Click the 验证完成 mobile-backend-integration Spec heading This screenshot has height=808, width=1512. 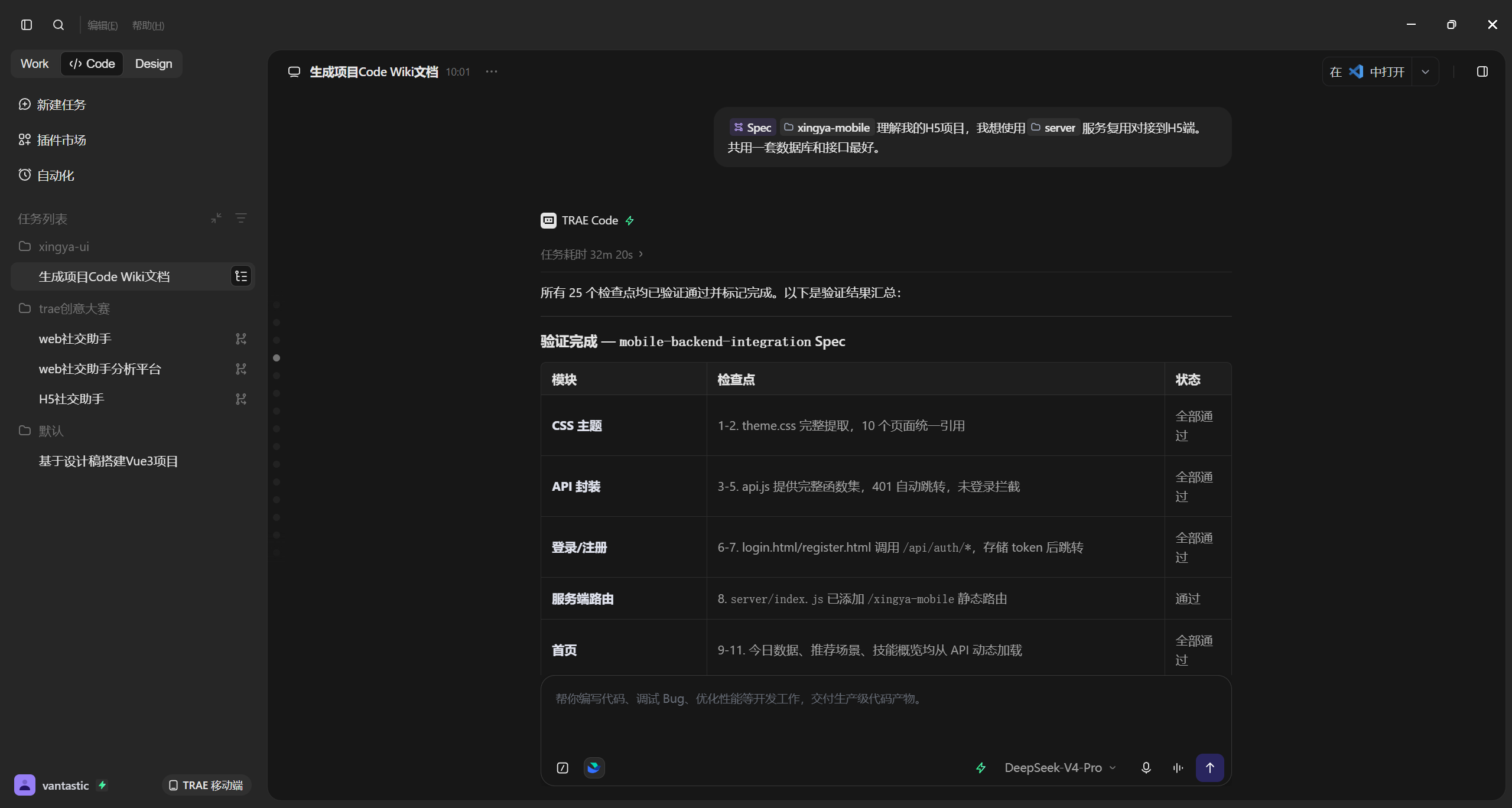click(x=693, y=341)
